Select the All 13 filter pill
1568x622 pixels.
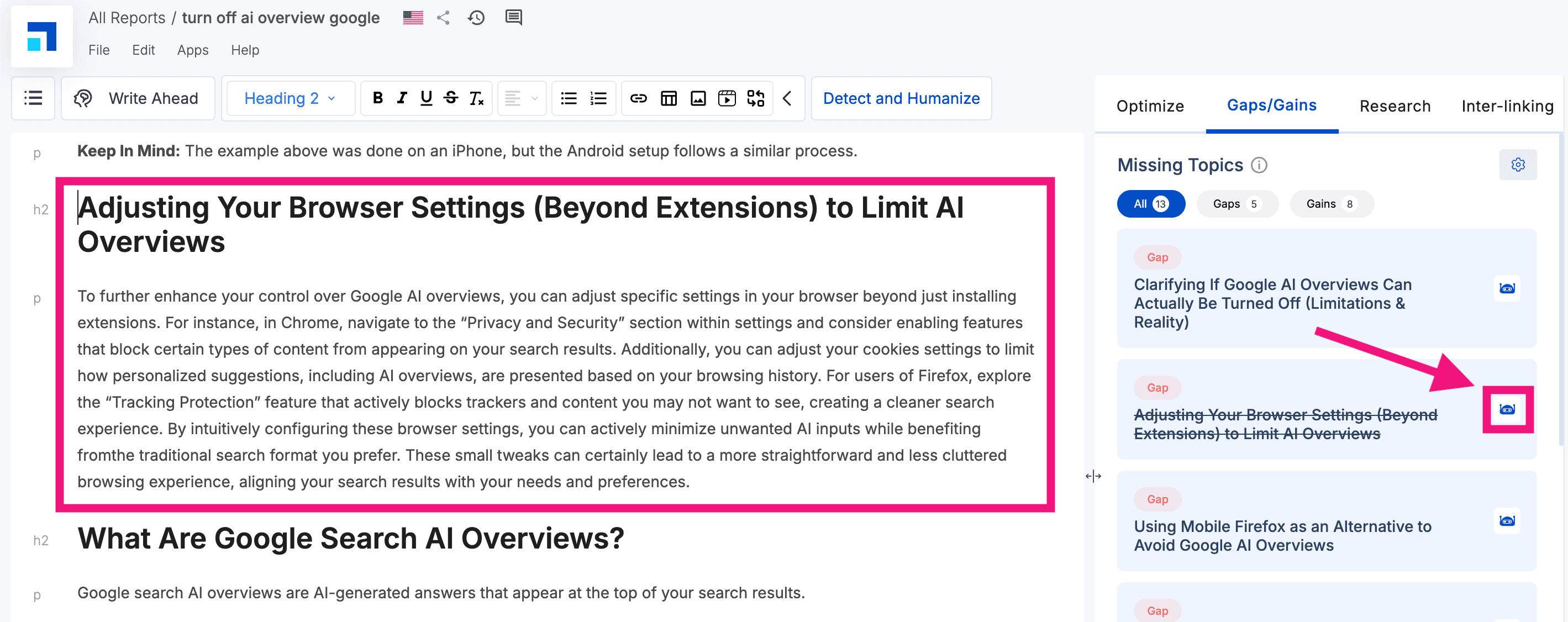coord(1150,204)
